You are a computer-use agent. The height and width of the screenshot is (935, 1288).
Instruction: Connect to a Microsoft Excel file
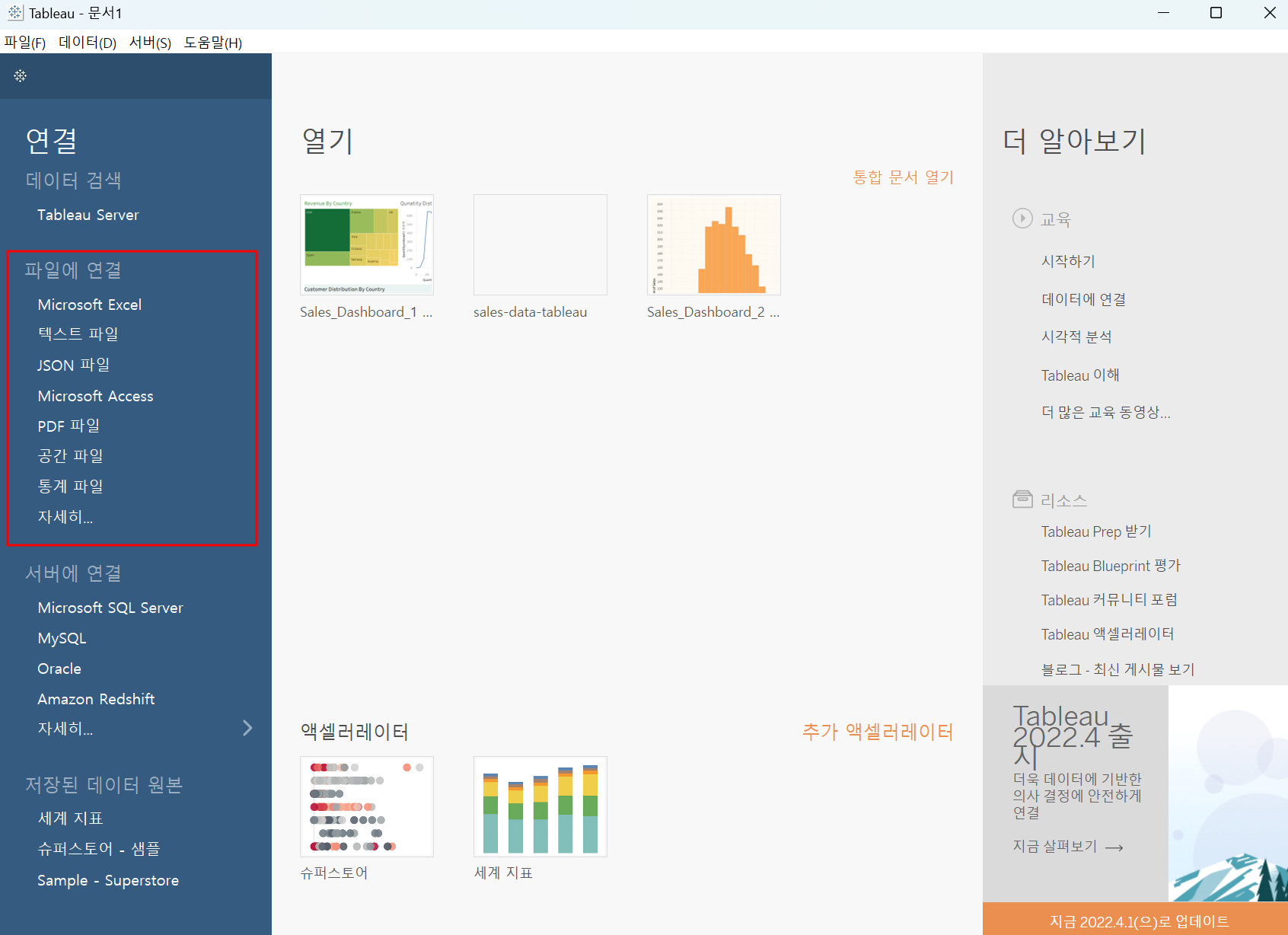point(90,305)
